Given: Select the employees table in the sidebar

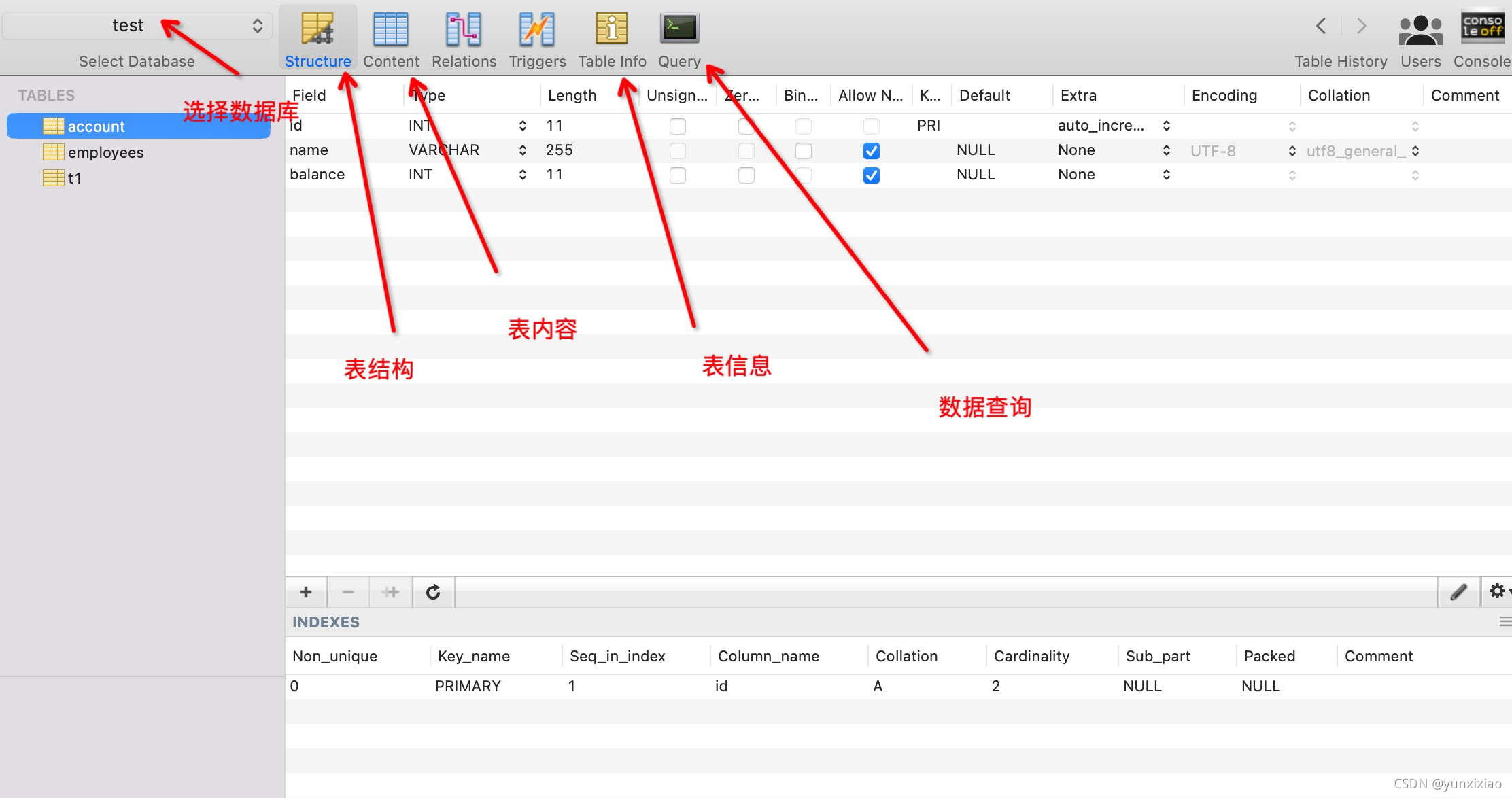Looking at the screenshot, I should click(105, 152).
